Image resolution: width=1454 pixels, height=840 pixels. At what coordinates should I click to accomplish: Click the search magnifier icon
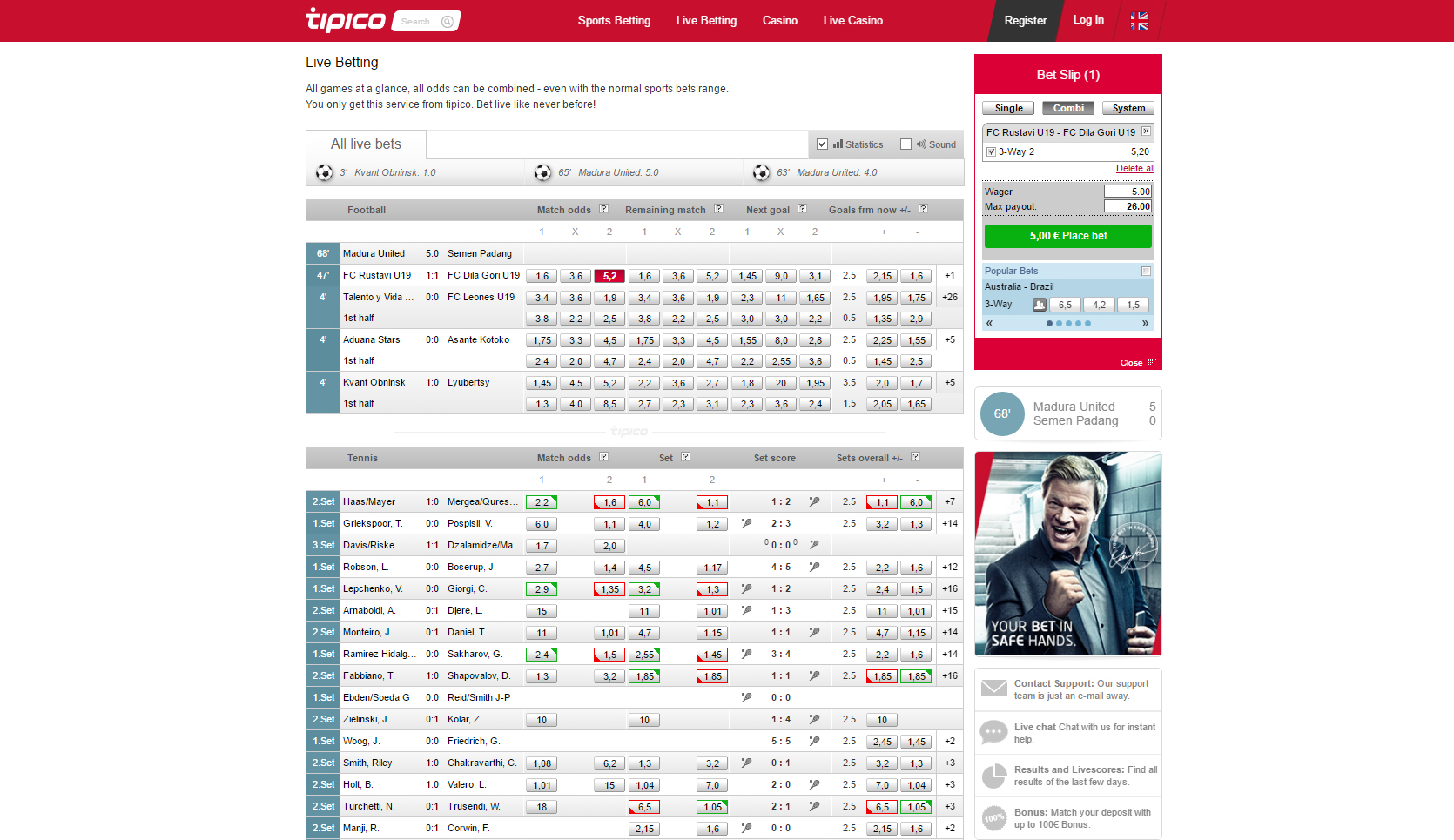coord(448,22)
